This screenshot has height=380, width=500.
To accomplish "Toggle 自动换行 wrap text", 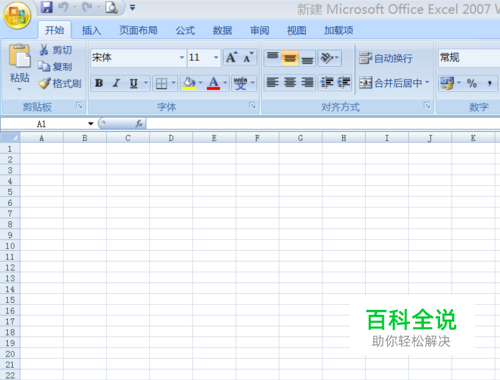I will [386, 58].
